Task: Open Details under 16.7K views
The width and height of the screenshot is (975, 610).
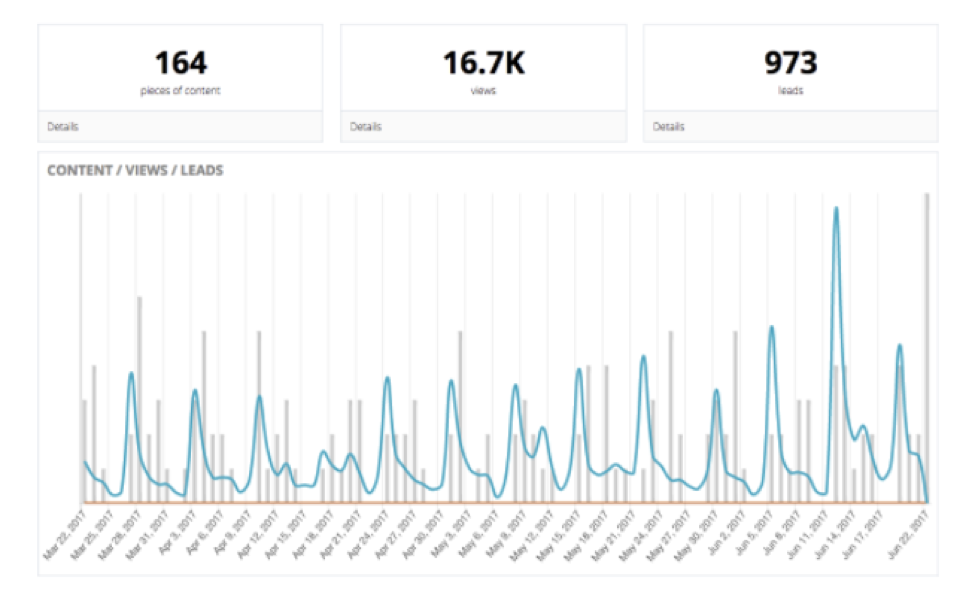Action: click(366, 127)
